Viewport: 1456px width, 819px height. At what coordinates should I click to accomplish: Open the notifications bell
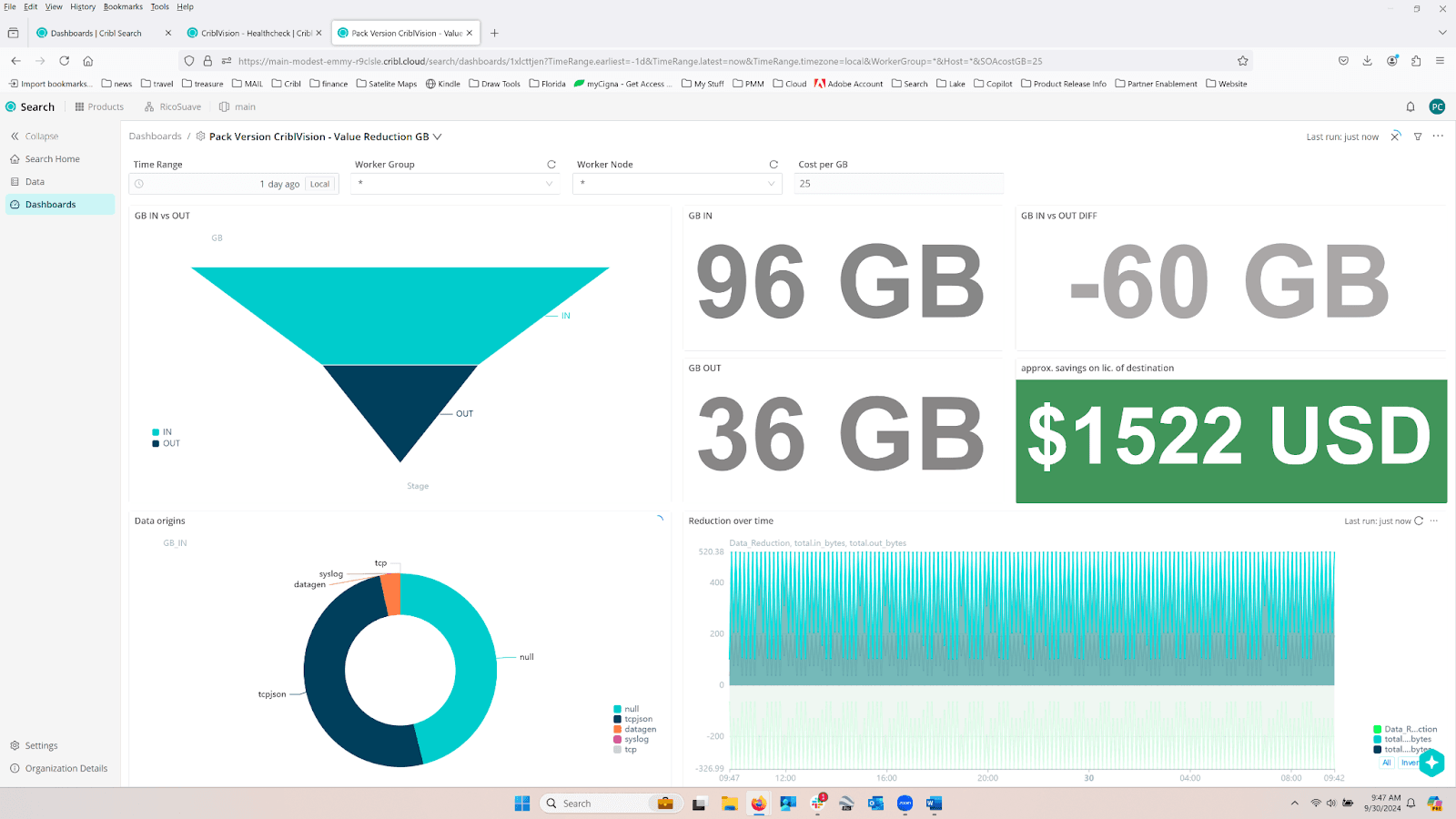point(1410,106)
